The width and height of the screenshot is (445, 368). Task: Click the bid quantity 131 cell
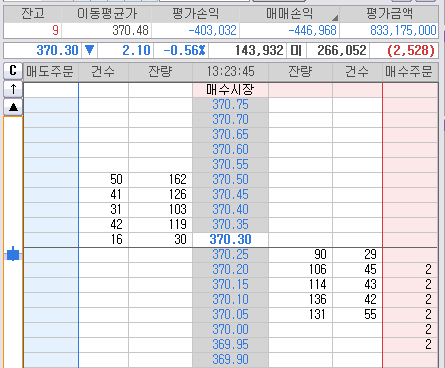point(300,315)
